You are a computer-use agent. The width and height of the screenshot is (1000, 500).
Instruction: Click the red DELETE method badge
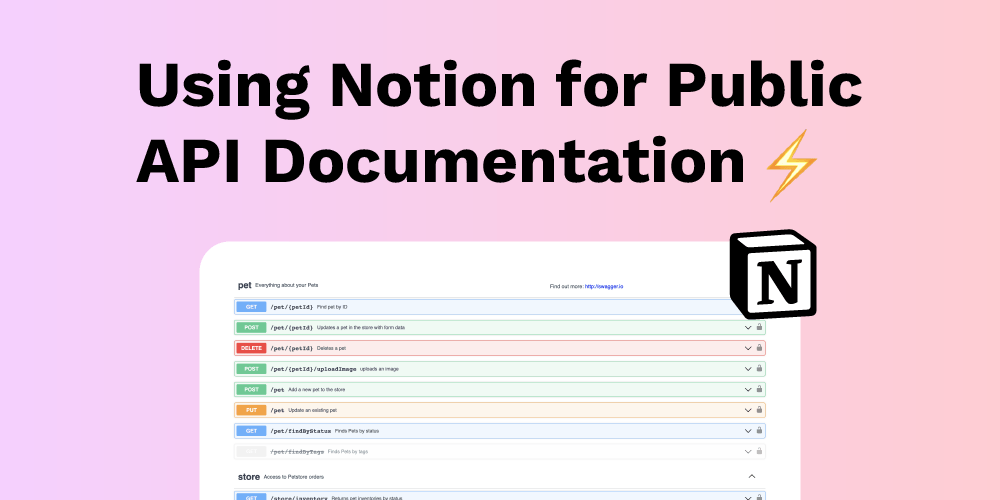click(251, 348)
